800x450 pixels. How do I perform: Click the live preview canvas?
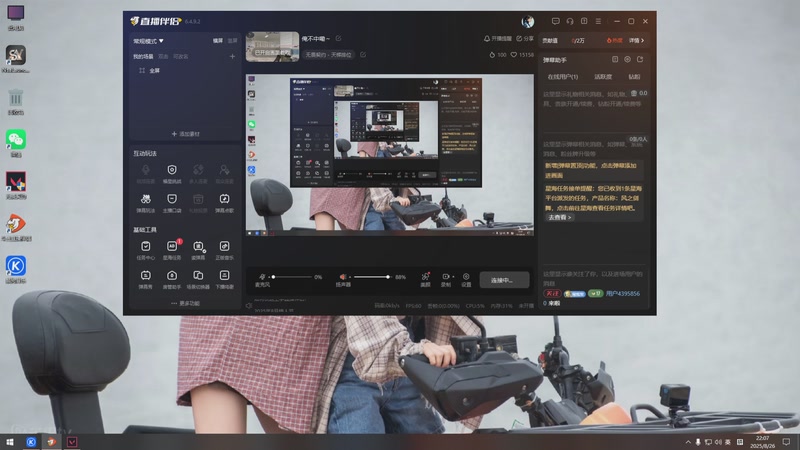(x=390, y=155)
